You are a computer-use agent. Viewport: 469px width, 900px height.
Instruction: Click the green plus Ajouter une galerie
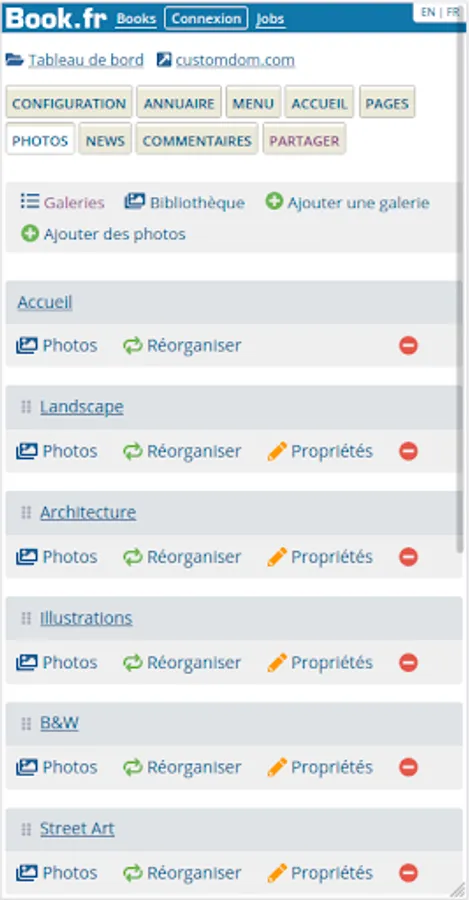tap(274, 201)
